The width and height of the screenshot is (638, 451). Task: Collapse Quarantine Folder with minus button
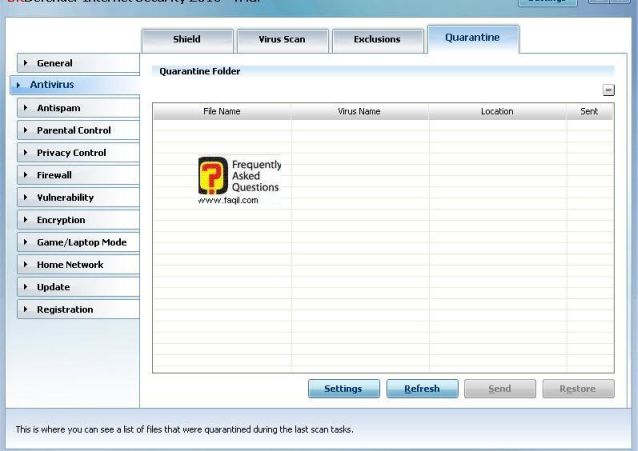pyautogui.click(x=609, y=90)
